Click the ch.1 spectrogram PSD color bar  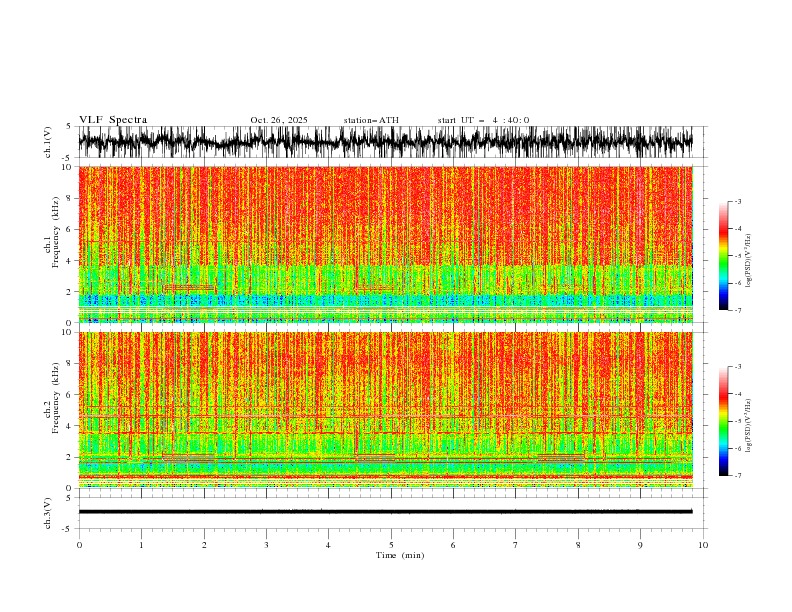pyautogui.click(x=723, y=256)
